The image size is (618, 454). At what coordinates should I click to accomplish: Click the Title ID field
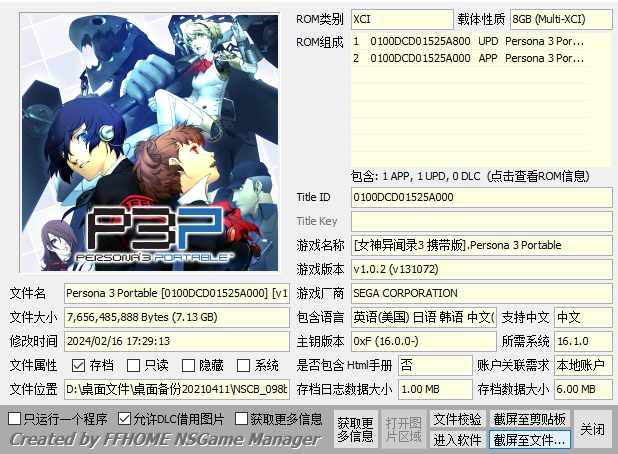coord(482,197)
